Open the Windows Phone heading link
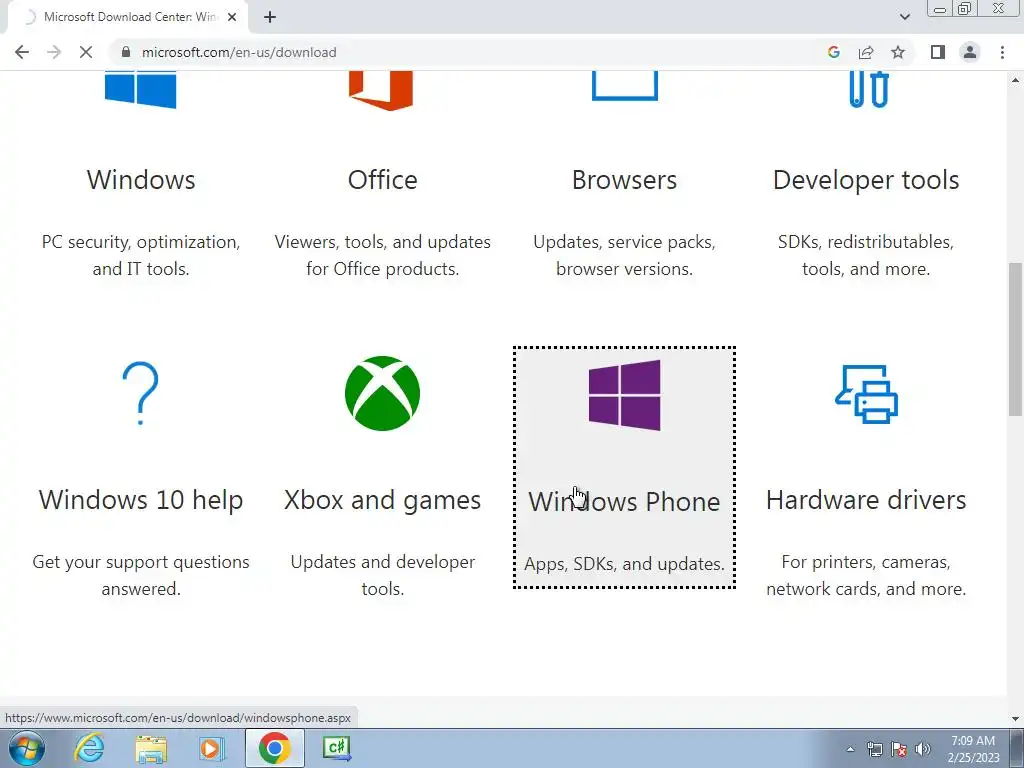Image resolution: width=1024 pixels, height=768 pixels. coord(624,502)
